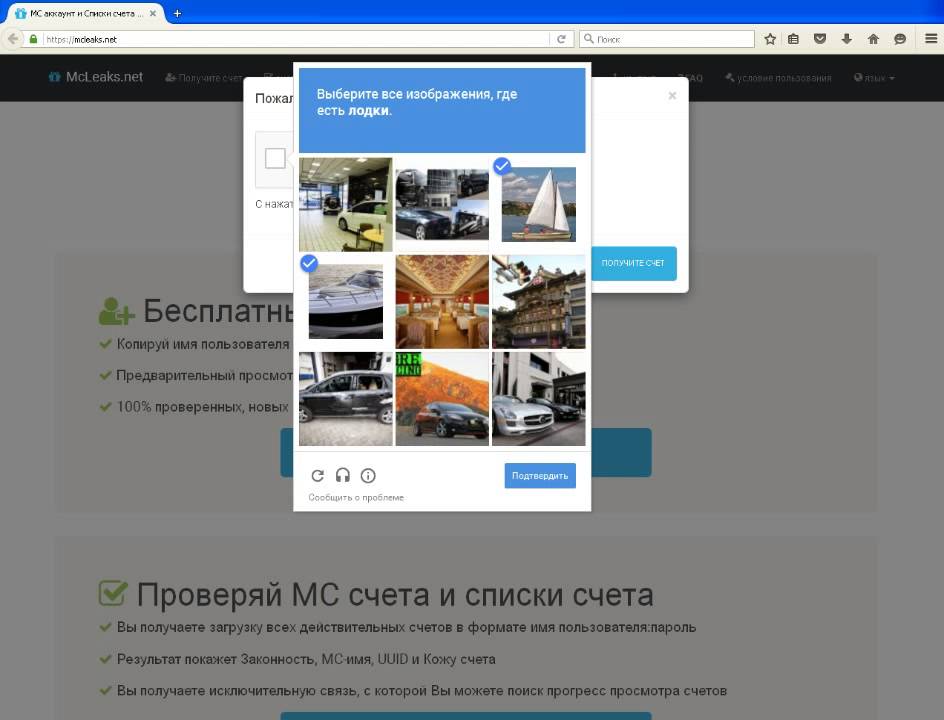Select the damaged black car tile
The image size is (944, 720).
click(346, 399)
